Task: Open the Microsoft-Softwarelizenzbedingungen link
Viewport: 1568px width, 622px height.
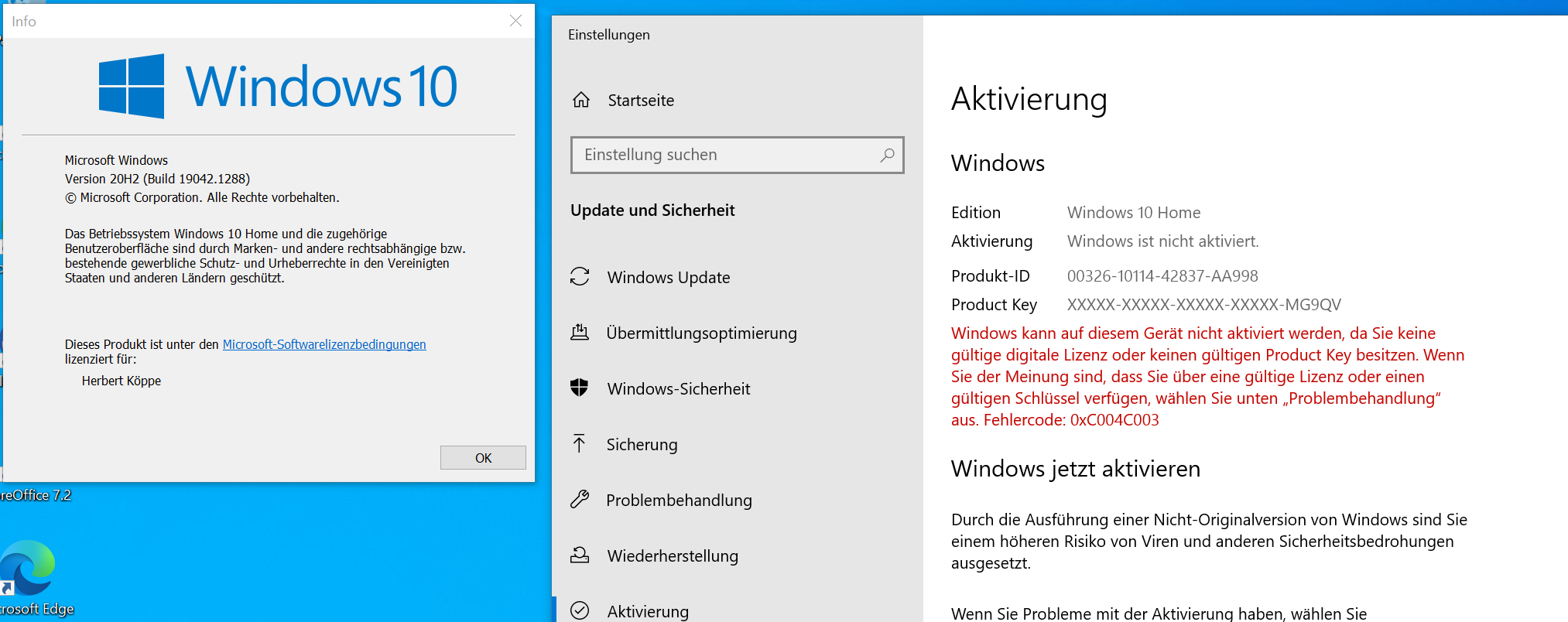Action: pos(324,344)
